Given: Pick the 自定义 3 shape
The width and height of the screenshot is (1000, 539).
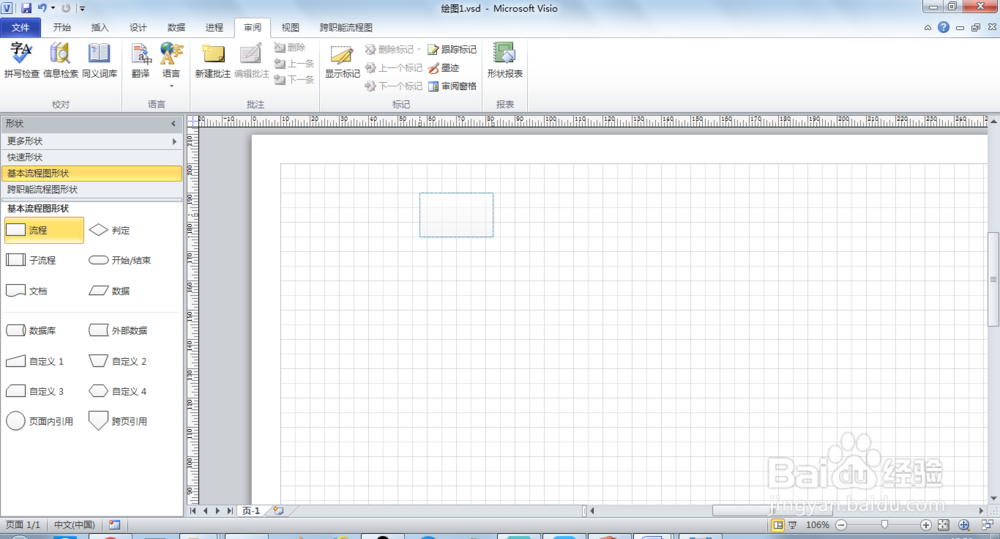Looking at the screenshot, I should 35,391.
